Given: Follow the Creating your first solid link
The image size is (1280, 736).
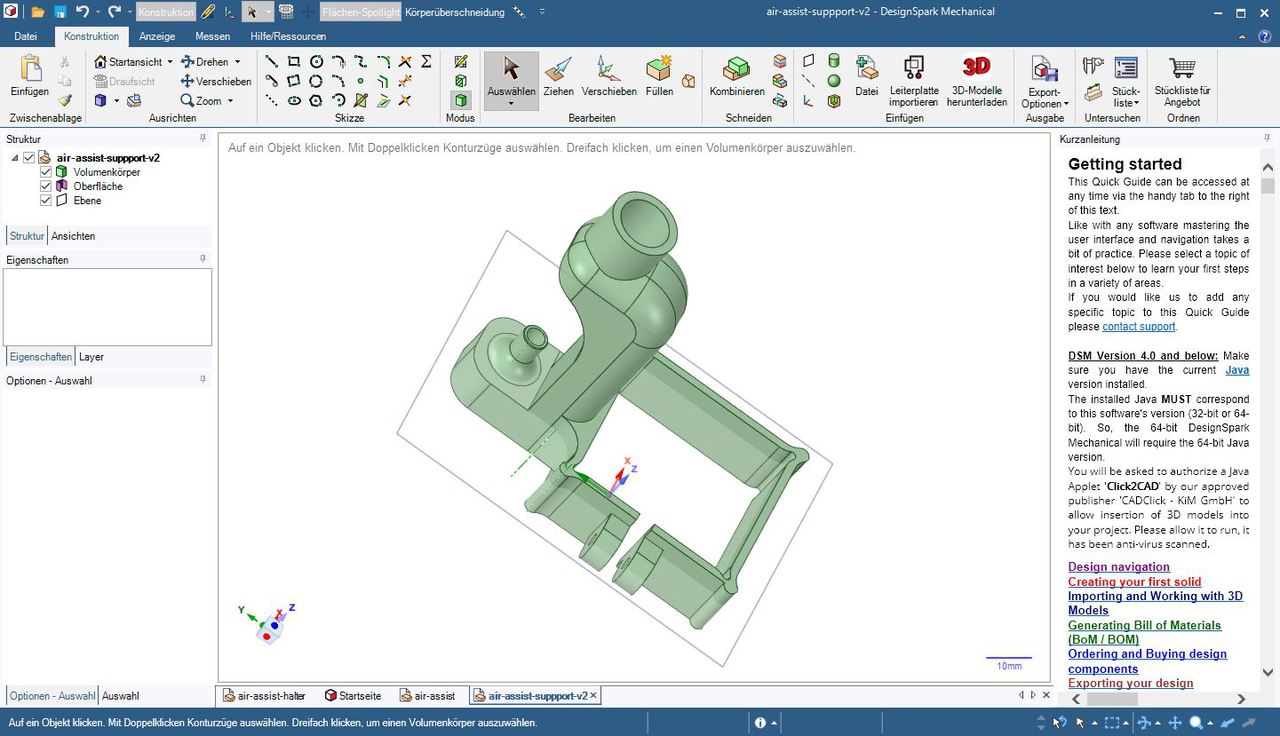Looking at the screenshot, I should coord(1134,581).
